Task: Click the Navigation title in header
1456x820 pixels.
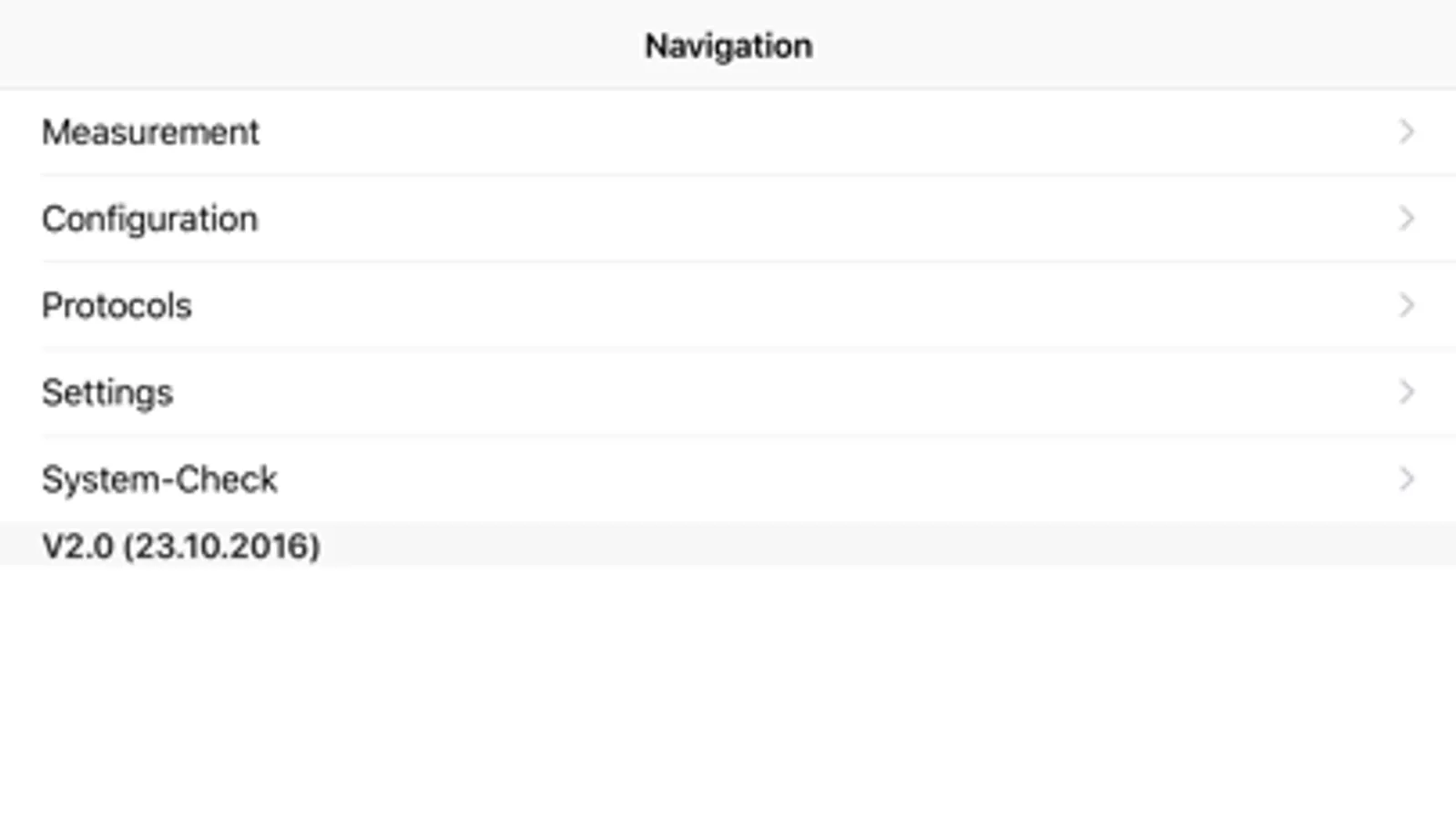Action: click(x=728, y=46)
